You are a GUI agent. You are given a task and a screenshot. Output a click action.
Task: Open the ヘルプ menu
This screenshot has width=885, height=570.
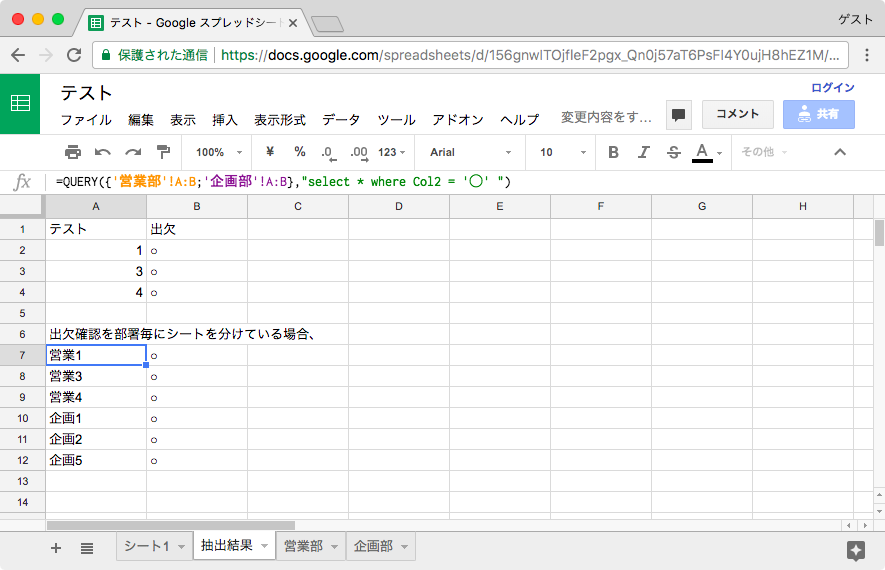pyautogui.click(x=519, y=120)
